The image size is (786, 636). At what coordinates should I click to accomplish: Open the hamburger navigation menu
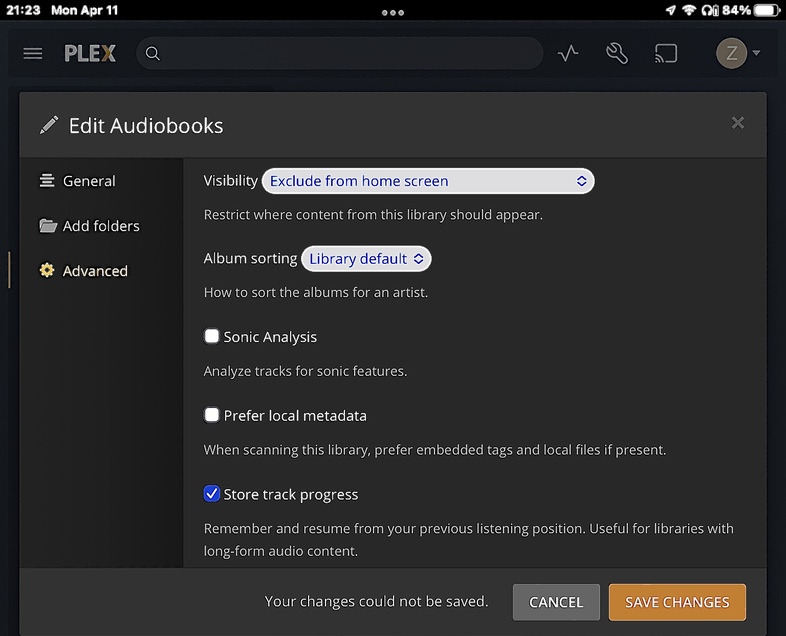pyautogui.click(x=33, y=53)
